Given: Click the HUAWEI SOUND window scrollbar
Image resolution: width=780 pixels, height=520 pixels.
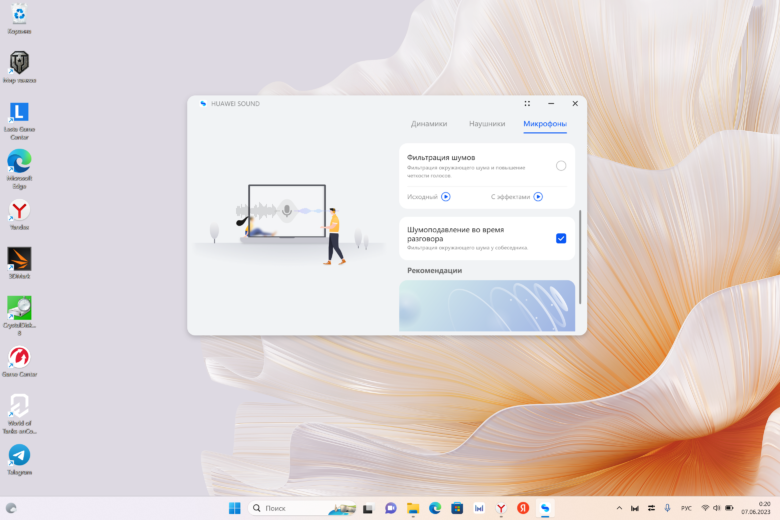Looking at the screenshot, I should [580, 257].
